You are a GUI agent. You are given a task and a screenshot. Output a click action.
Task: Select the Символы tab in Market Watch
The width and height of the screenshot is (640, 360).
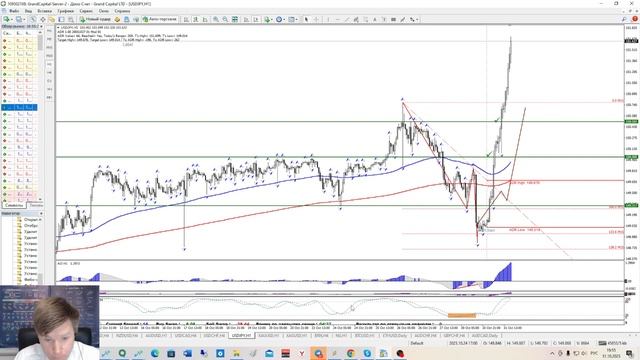pyautogui.click(x=14, y=205)
